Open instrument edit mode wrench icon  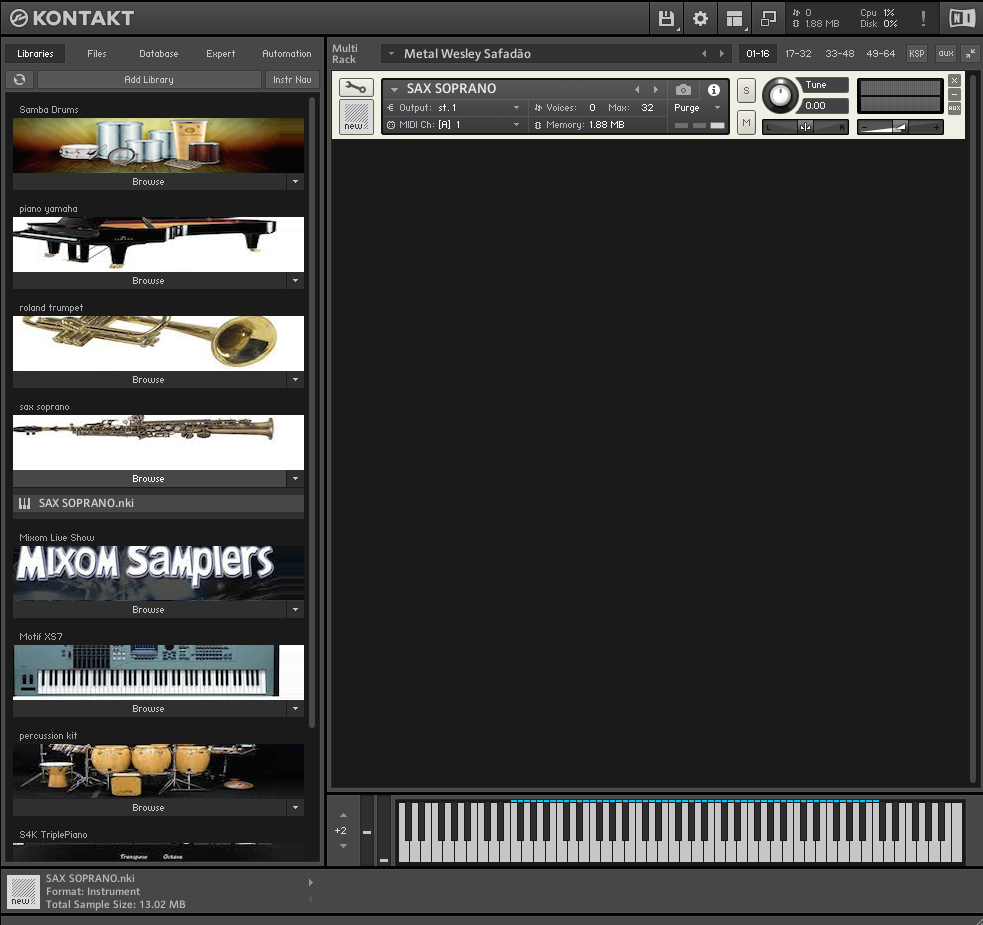pos(356,87)
